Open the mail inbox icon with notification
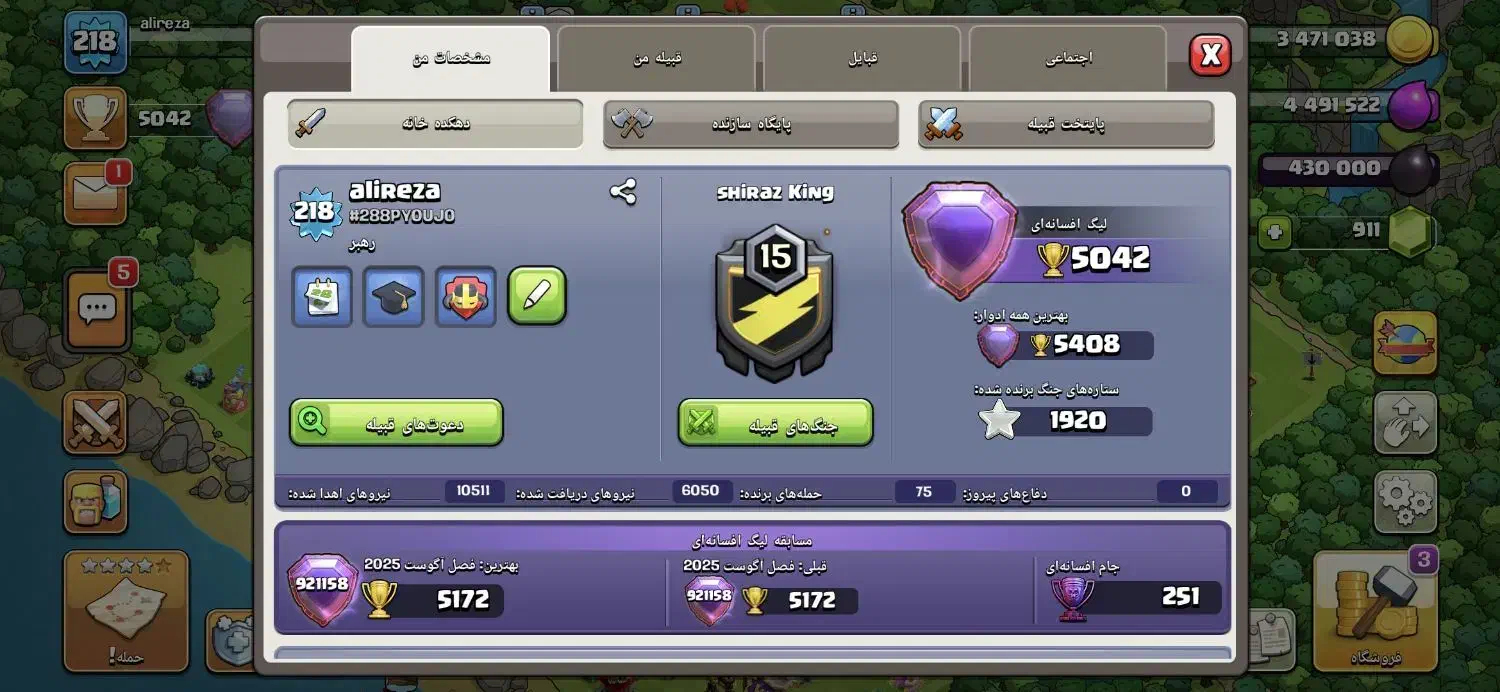This screenshot has height=692, width=1500. 96,194
